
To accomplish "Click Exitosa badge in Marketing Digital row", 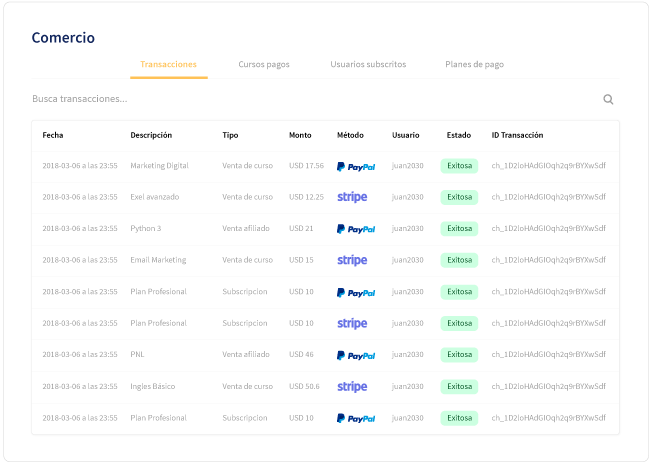I will 459,166.
